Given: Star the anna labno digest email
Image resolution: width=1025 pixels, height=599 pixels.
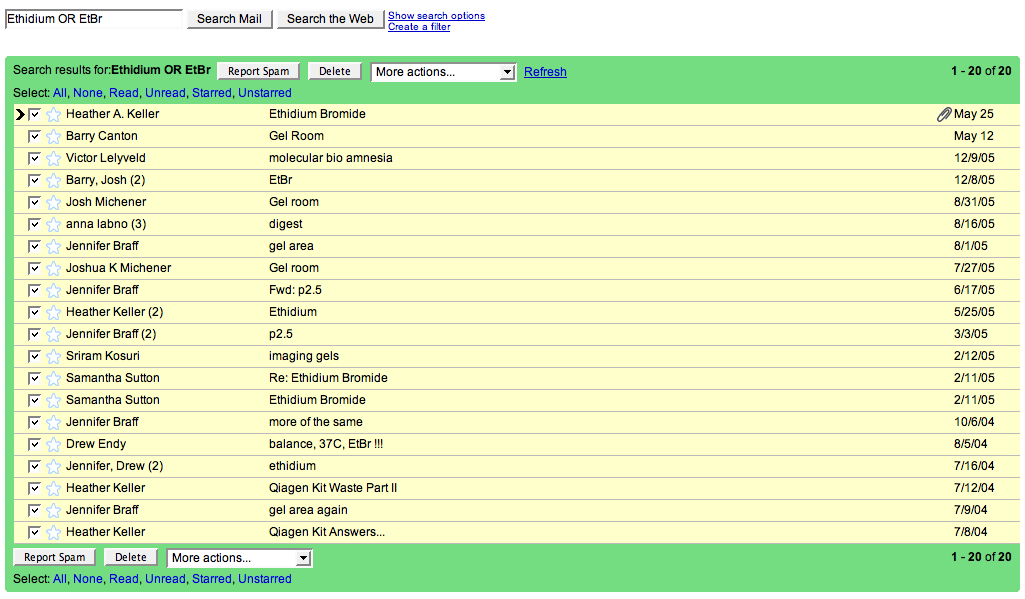Looking at the screenshot, I should [x=53, y=224].
